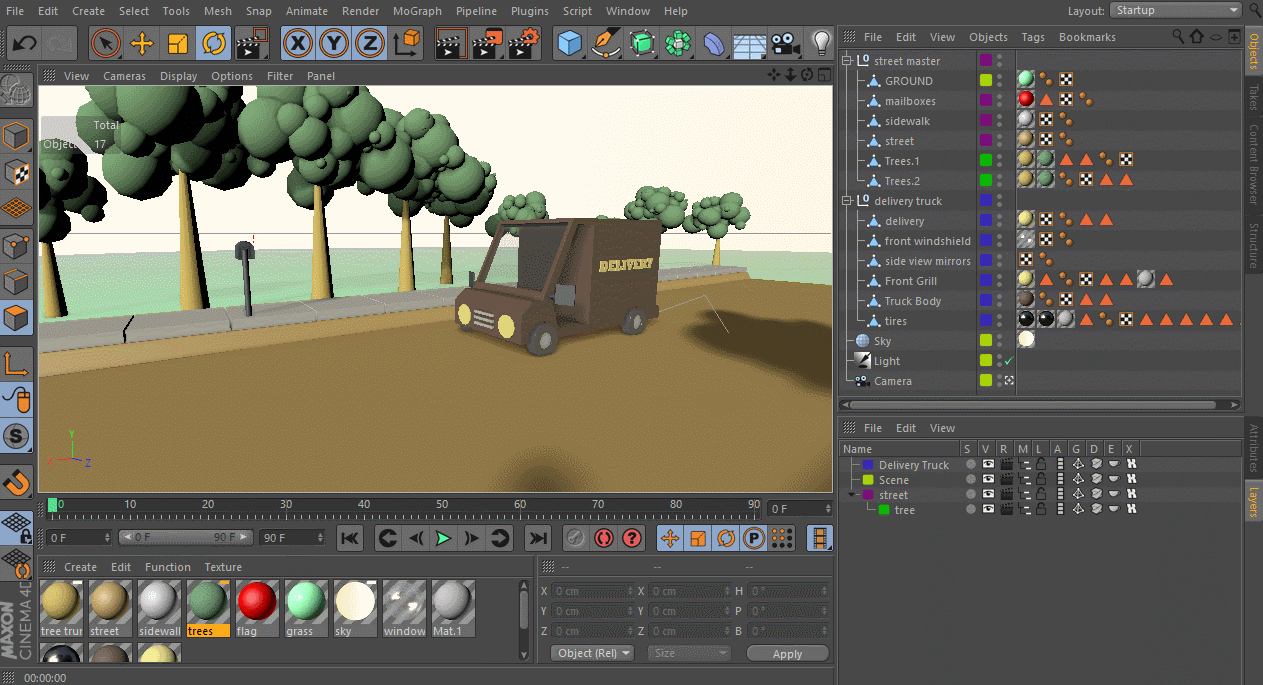Add a Cube primitive object

point(570,44)
